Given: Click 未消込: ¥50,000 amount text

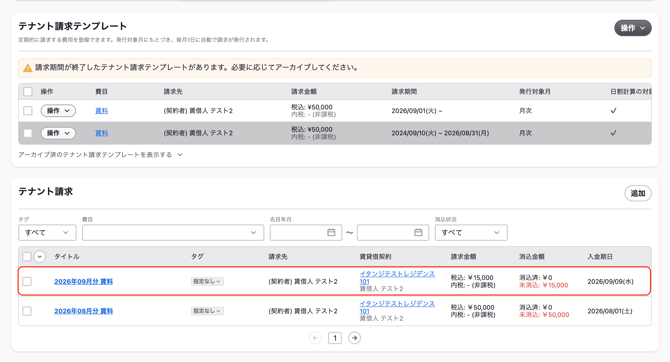Looking at the screenshot, I should (x=544, y=315).
